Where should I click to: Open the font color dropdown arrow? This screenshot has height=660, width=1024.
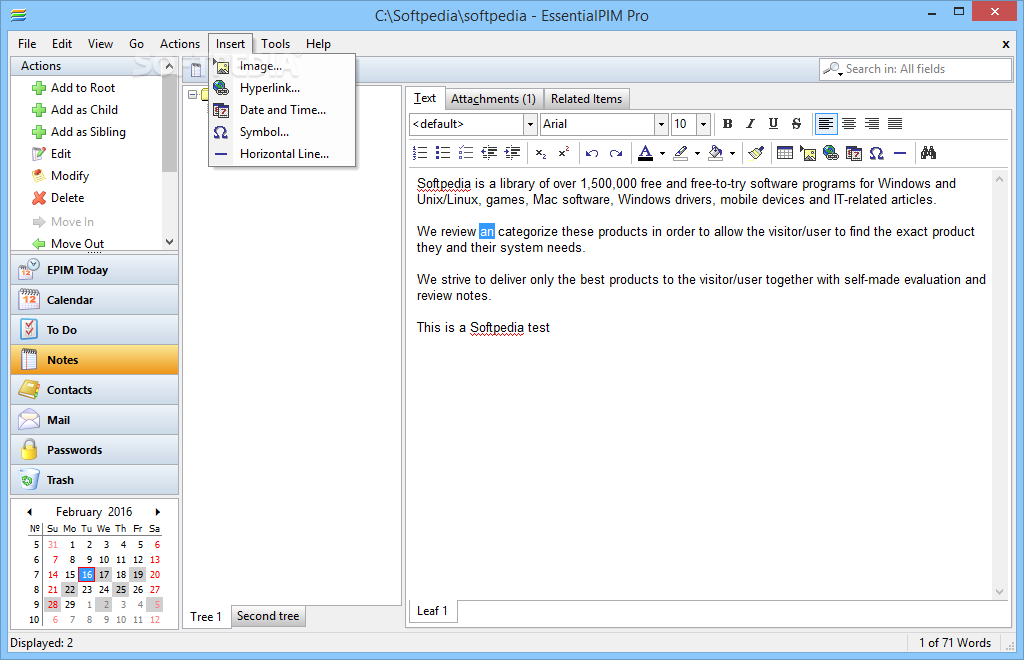(x=662, y=153)
